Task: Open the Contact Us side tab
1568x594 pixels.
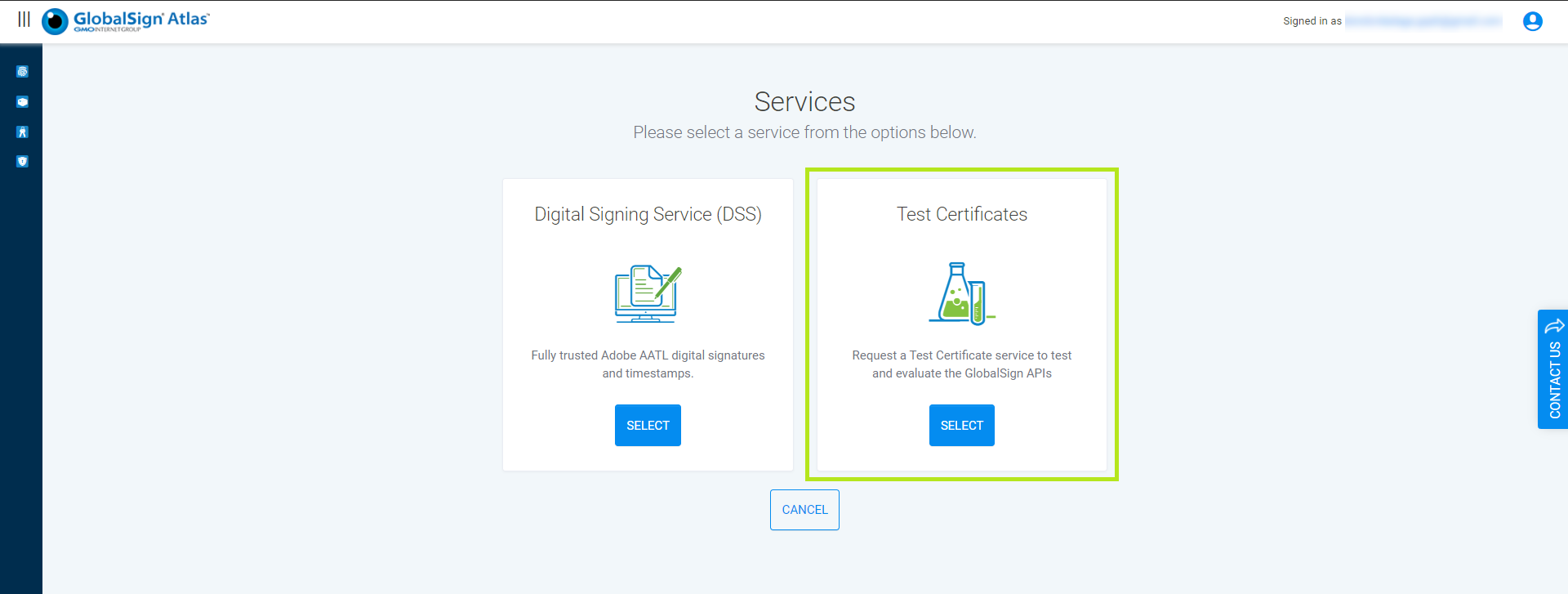Action: pos(1554,380)
